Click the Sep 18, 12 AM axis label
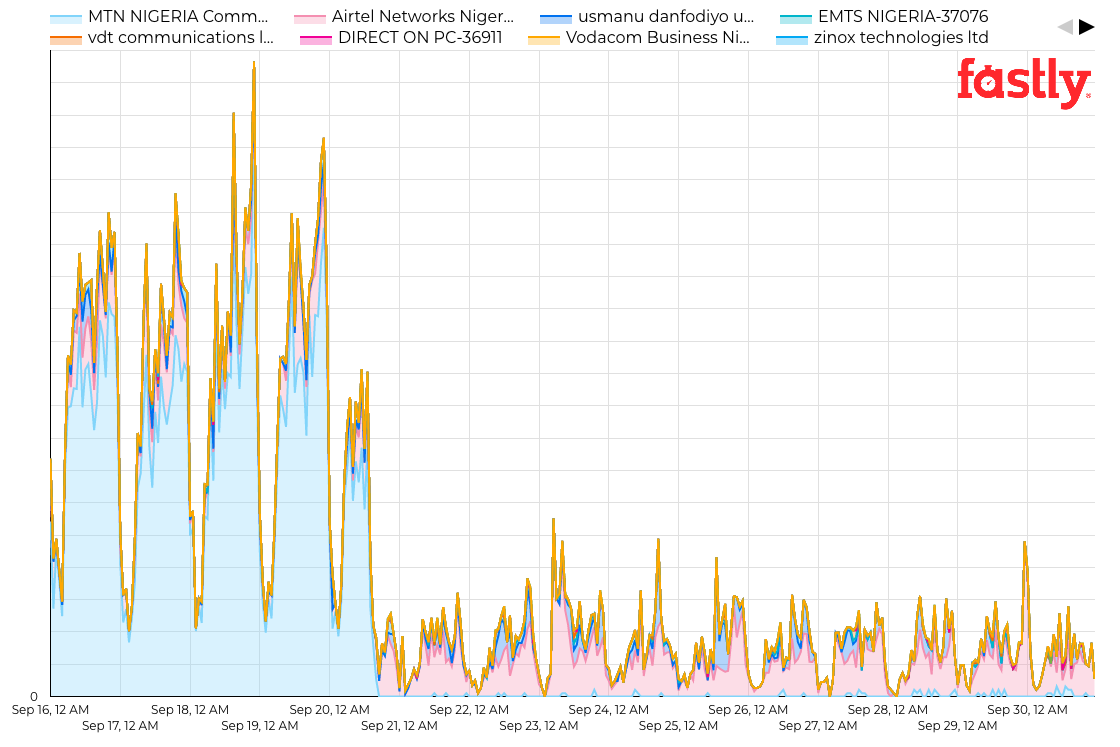 click(x=190, y=710)
